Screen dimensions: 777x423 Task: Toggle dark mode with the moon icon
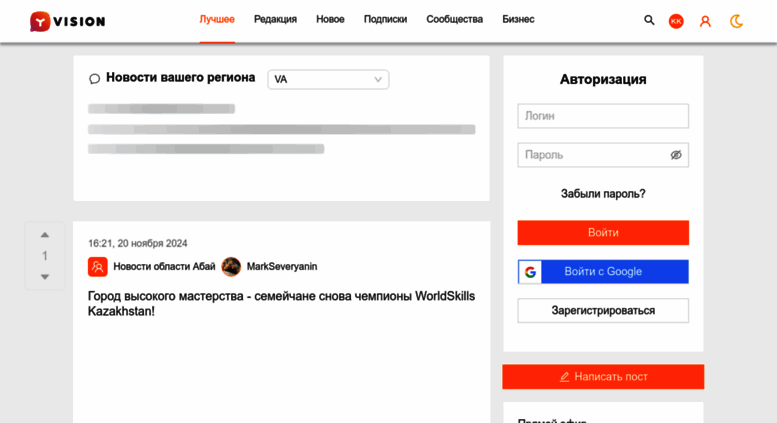tap(736, 21)
